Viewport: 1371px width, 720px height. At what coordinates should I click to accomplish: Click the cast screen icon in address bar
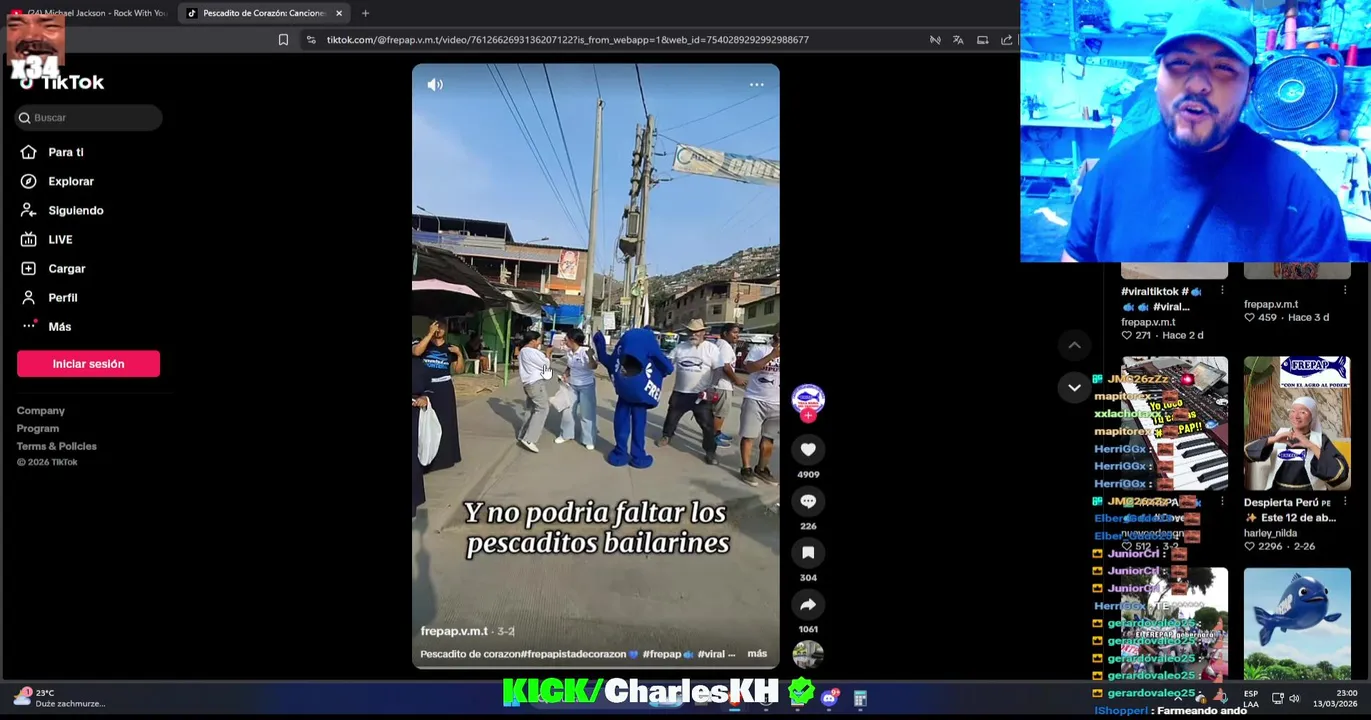[x=982, y=40]
